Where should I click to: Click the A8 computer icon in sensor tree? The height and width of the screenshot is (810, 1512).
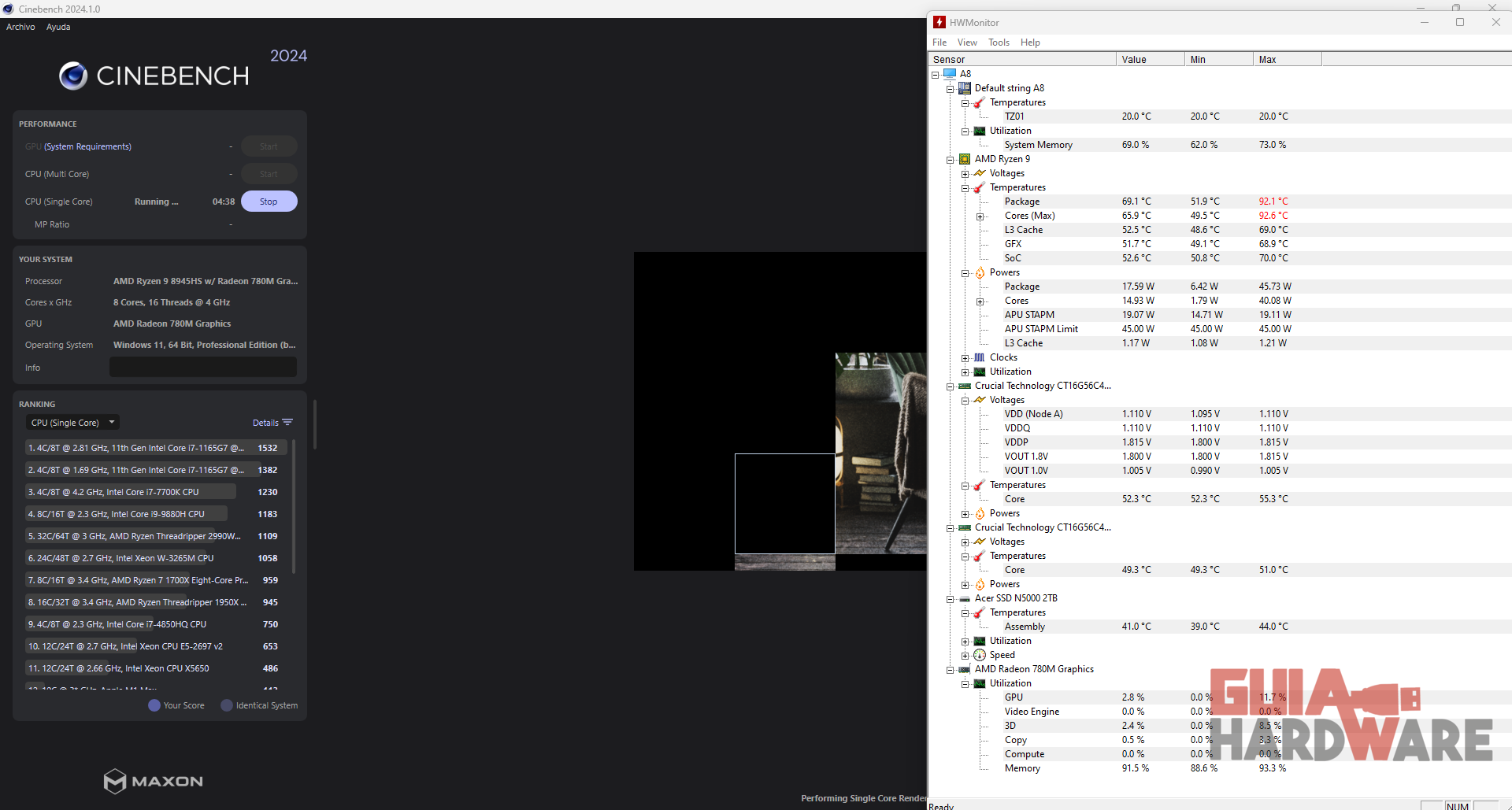tap(950, 74)
